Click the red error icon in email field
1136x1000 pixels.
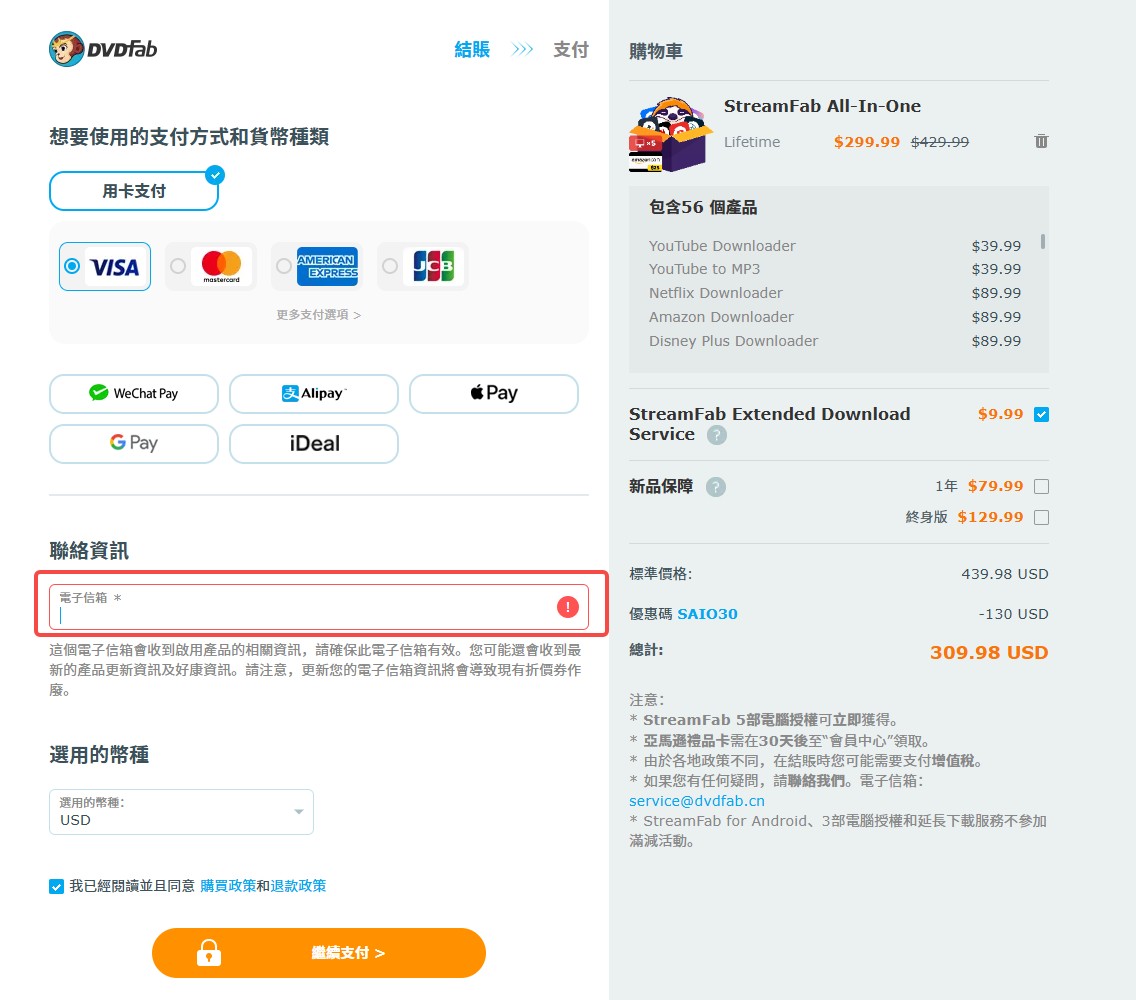click(567, 607)
